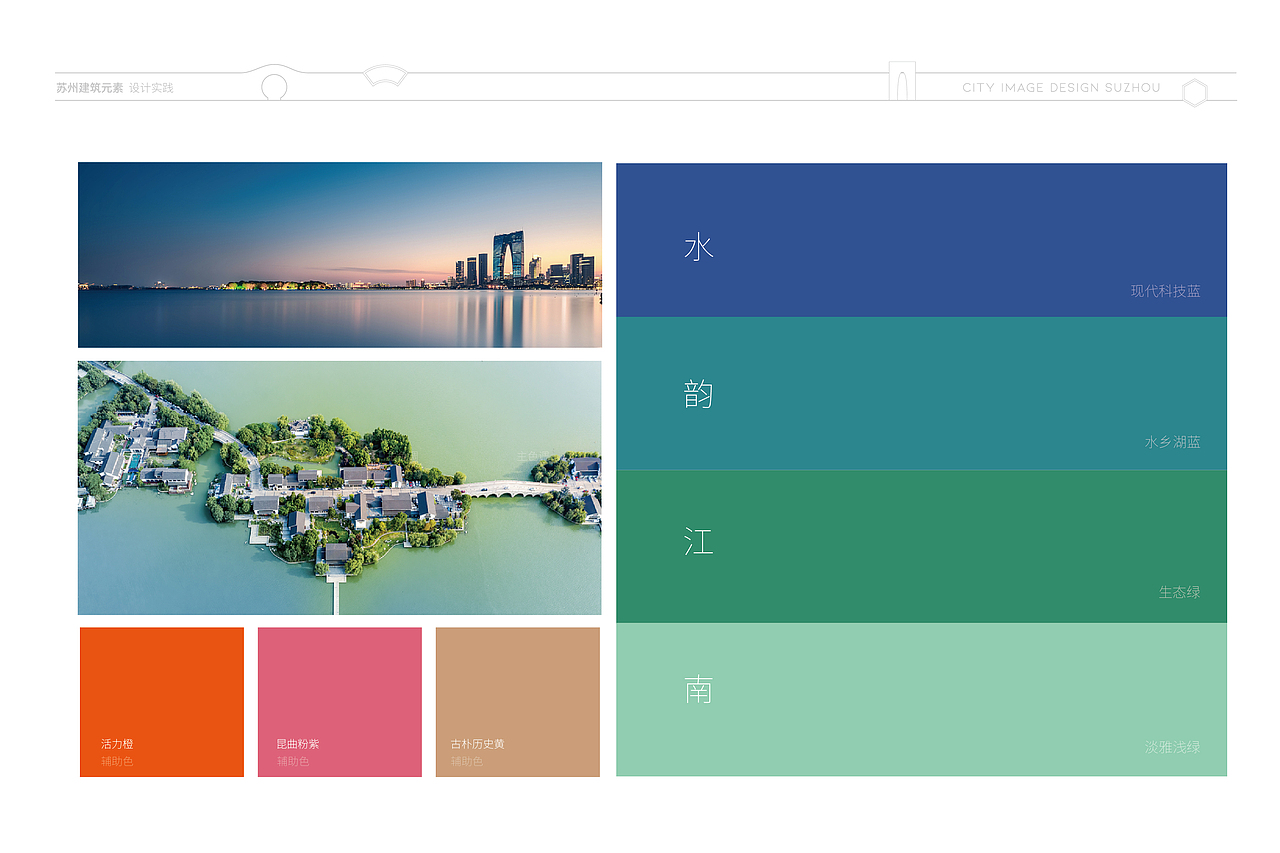Open the aerial island village photo
This screenshot has width=1280, height=853.
point(340,488)
